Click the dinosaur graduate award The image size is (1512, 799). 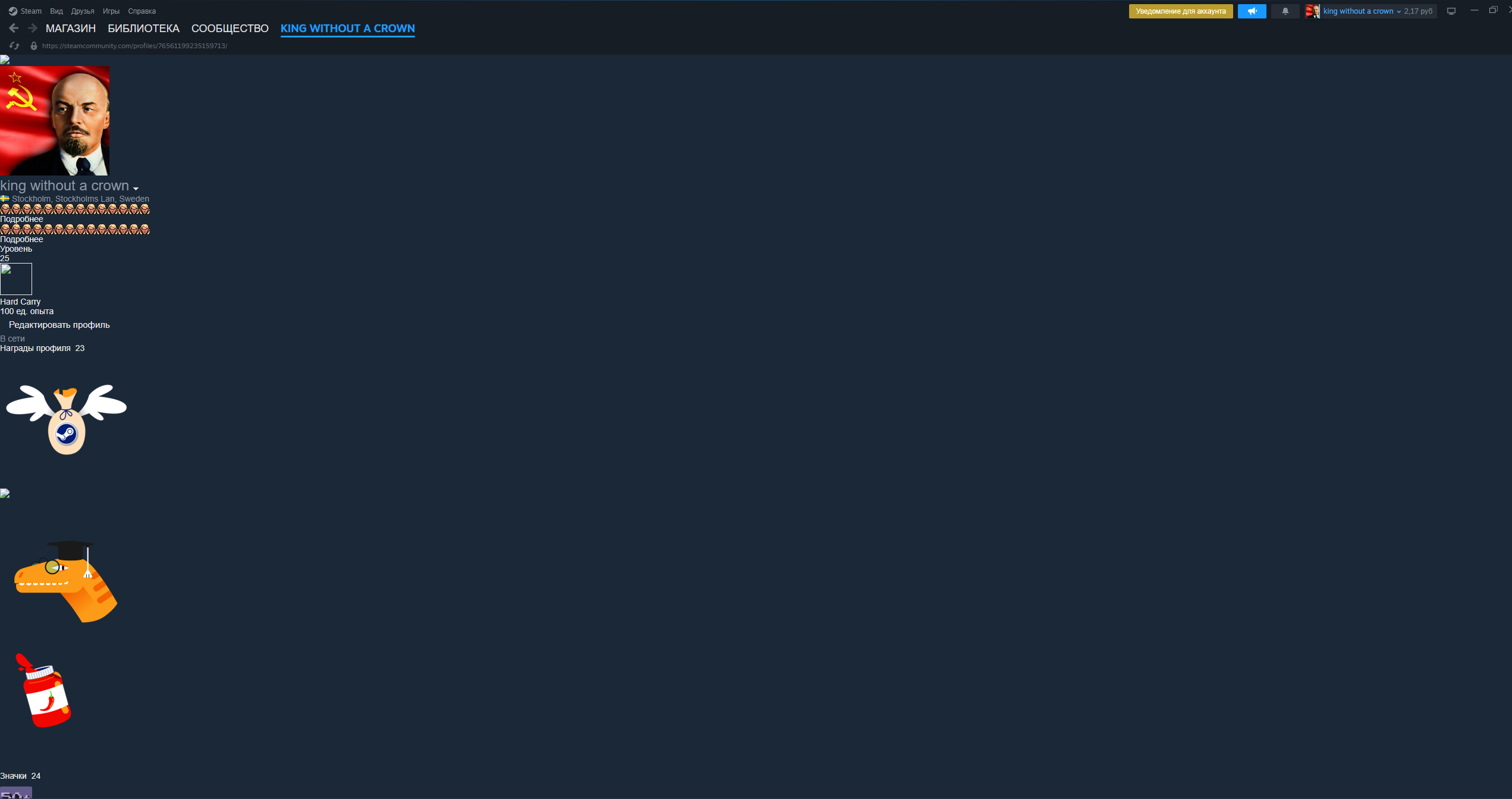point(66,581)
